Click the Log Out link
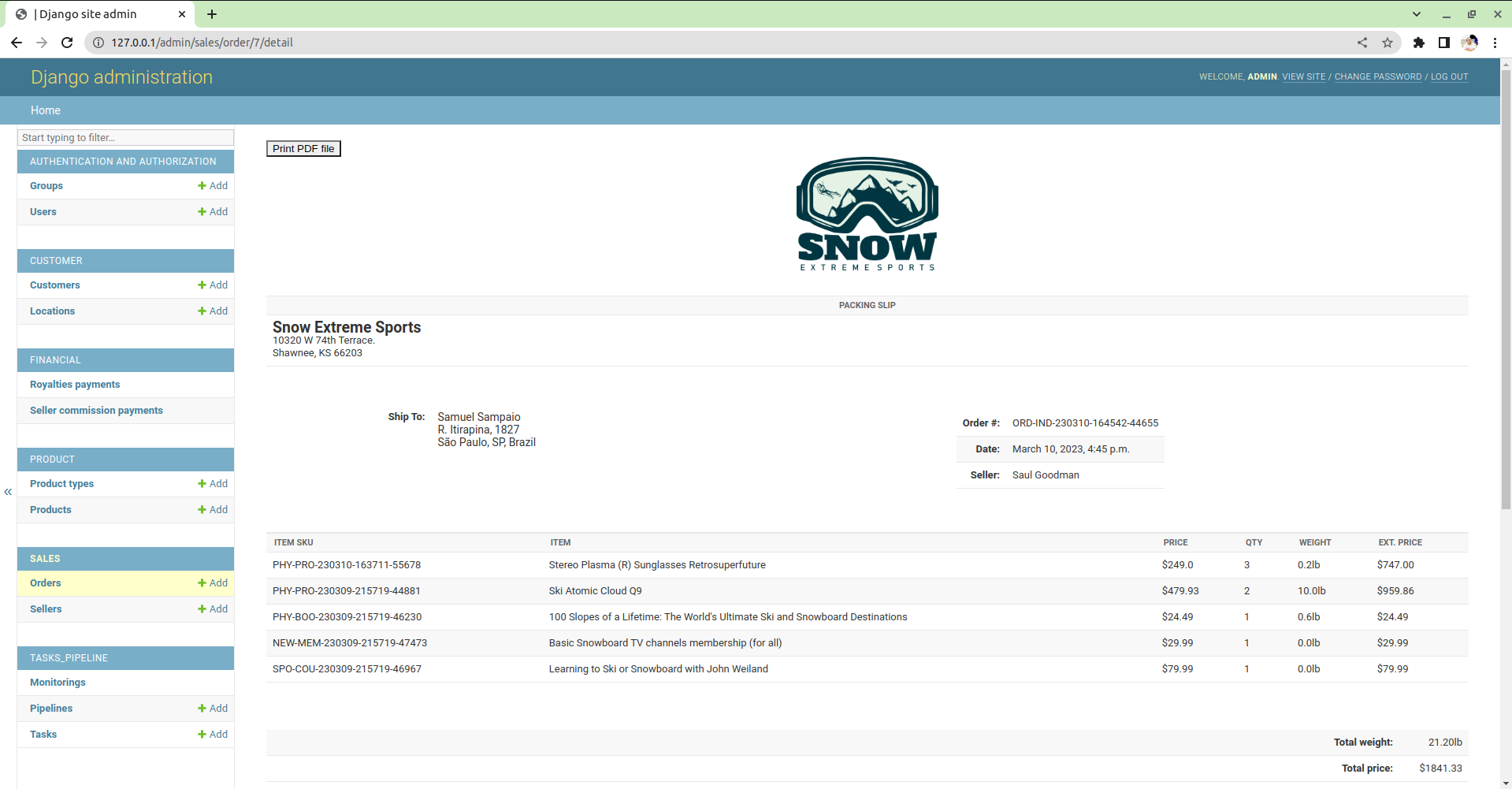The height and width of the screenshot is (789, 1512). click(1449, 77)
